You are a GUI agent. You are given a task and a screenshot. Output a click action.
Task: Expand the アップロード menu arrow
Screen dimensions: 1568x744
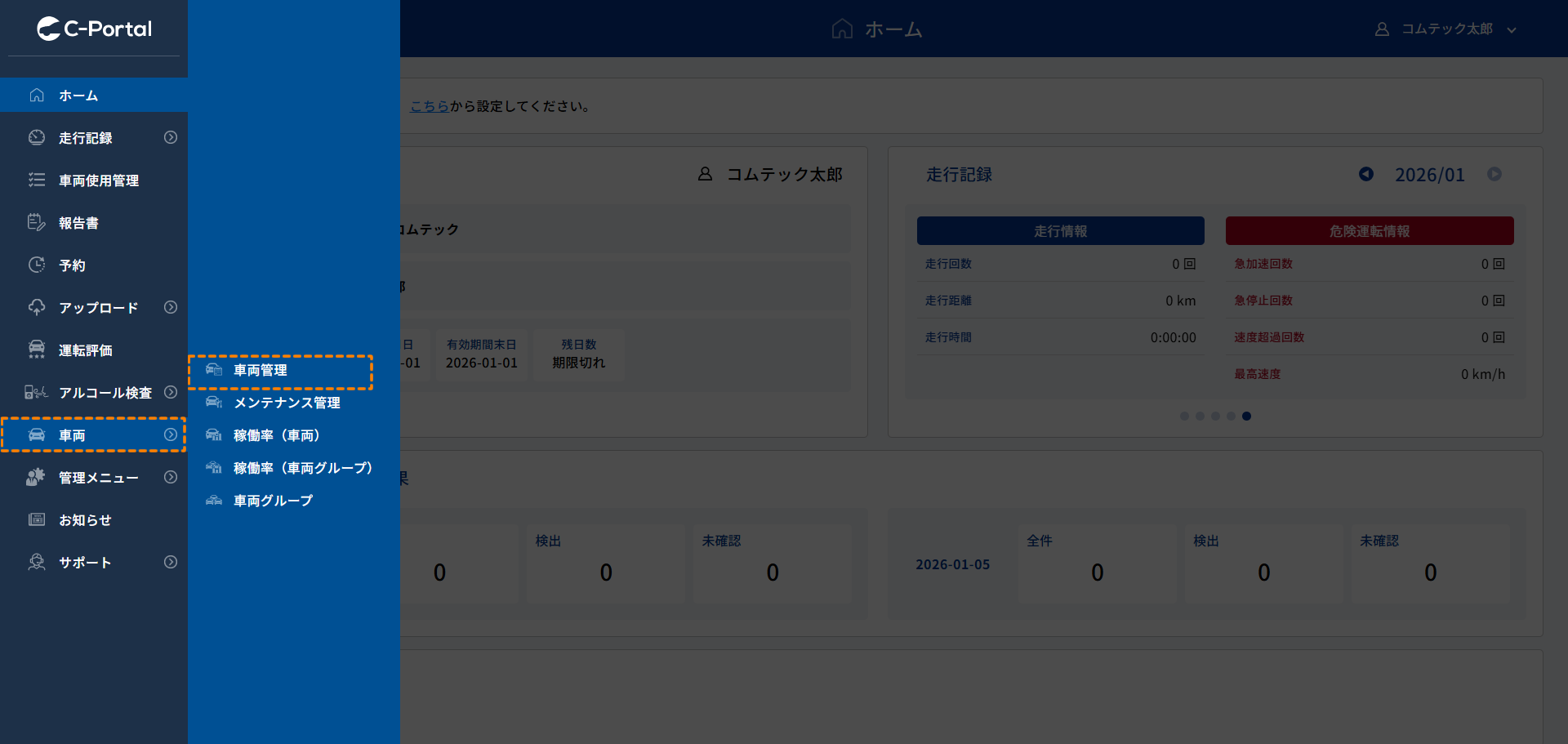[x=170, y=308]
